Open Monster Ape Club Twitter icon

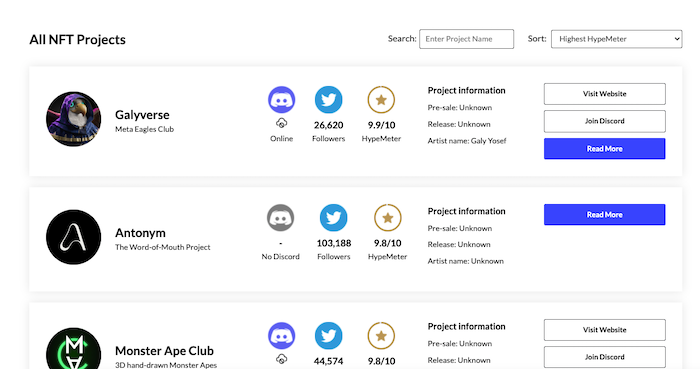(x=329, y=336)
